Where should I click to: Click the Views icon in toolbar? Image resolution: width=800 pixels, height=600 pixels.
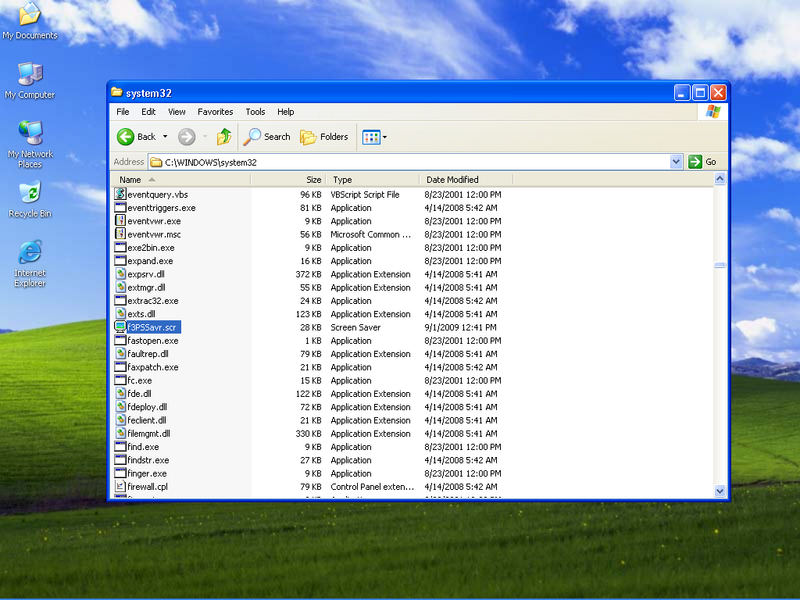tap(371, 137)
